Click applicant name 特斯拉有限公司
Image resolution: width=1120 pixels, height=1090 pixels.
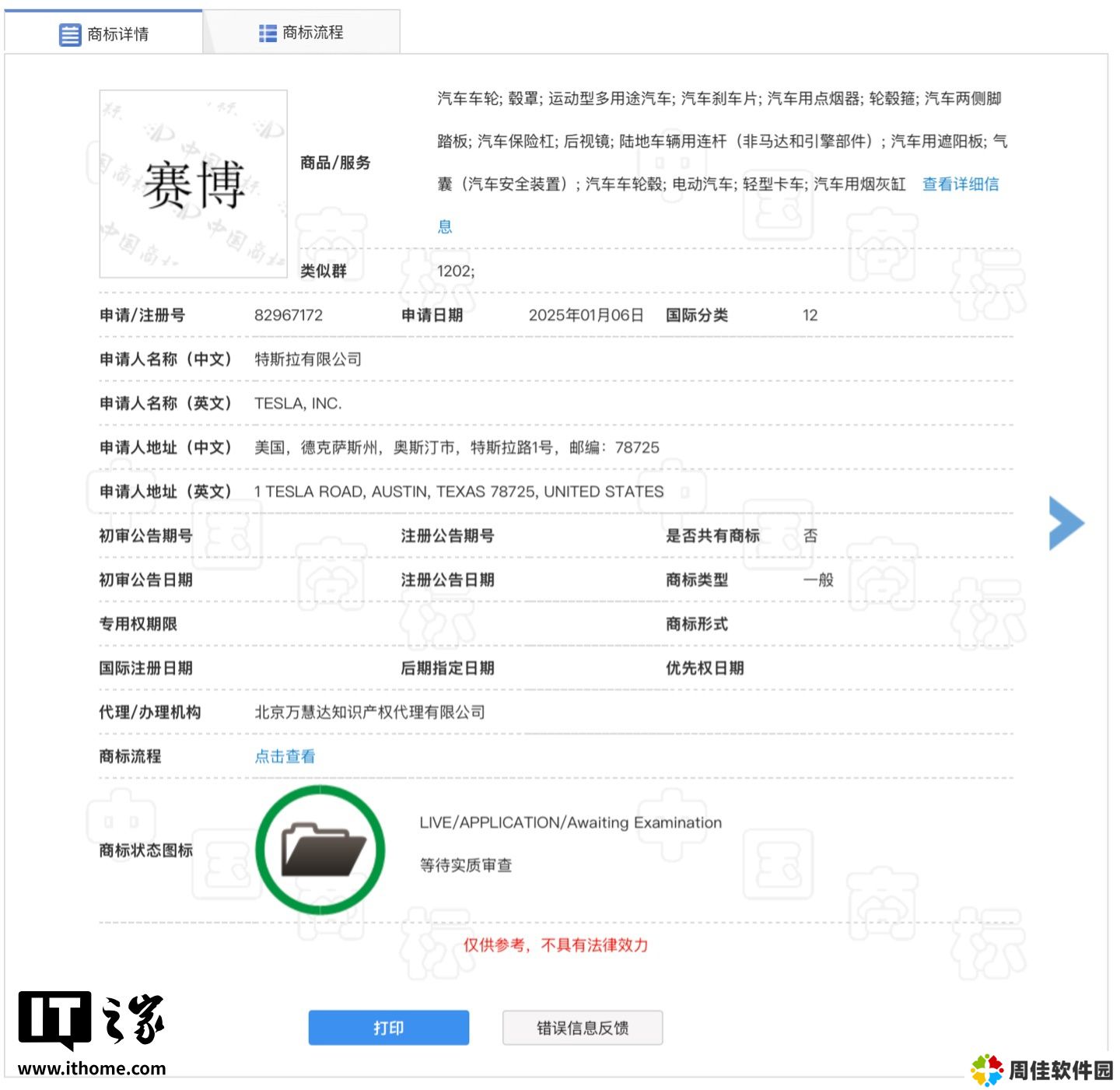(308, 359)
